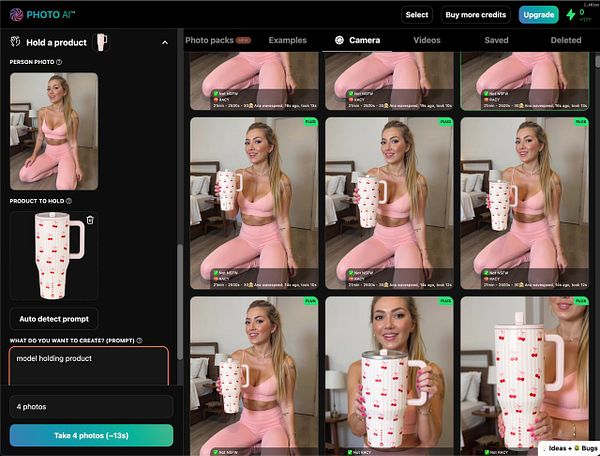
Task: Open top-left partially visible photo
Action: [x=254, y=81]
